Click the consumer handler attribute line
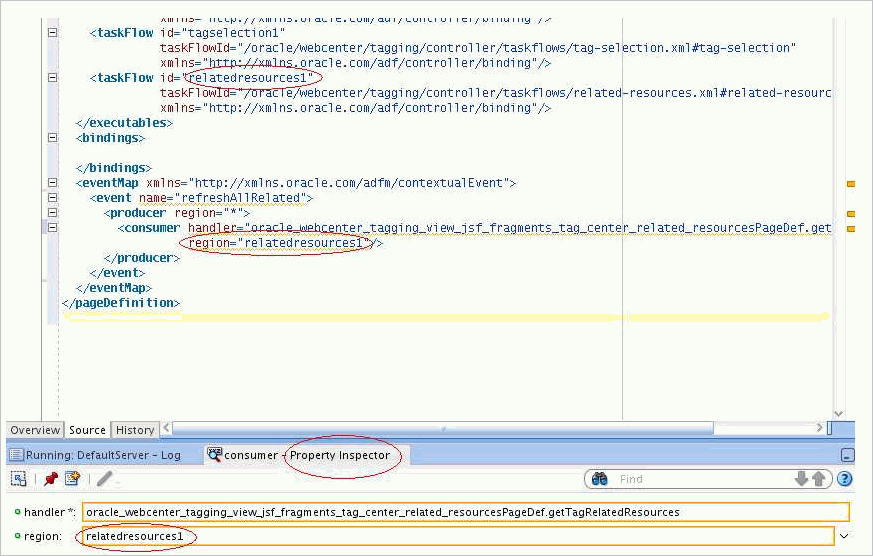Image resolution: width=873 pixels, height=556 pixels. (475, 228)
